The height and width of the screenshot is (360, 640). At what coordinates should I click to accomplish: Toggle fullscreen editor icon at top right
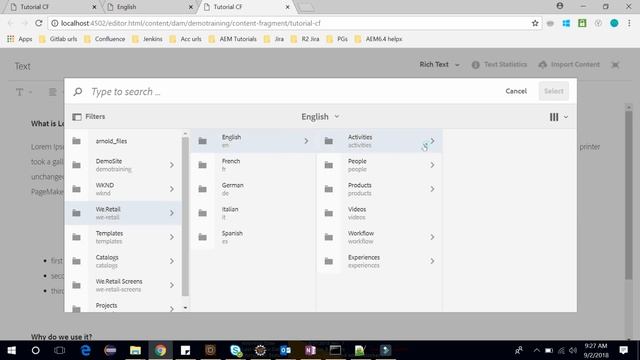pos(615,65)
